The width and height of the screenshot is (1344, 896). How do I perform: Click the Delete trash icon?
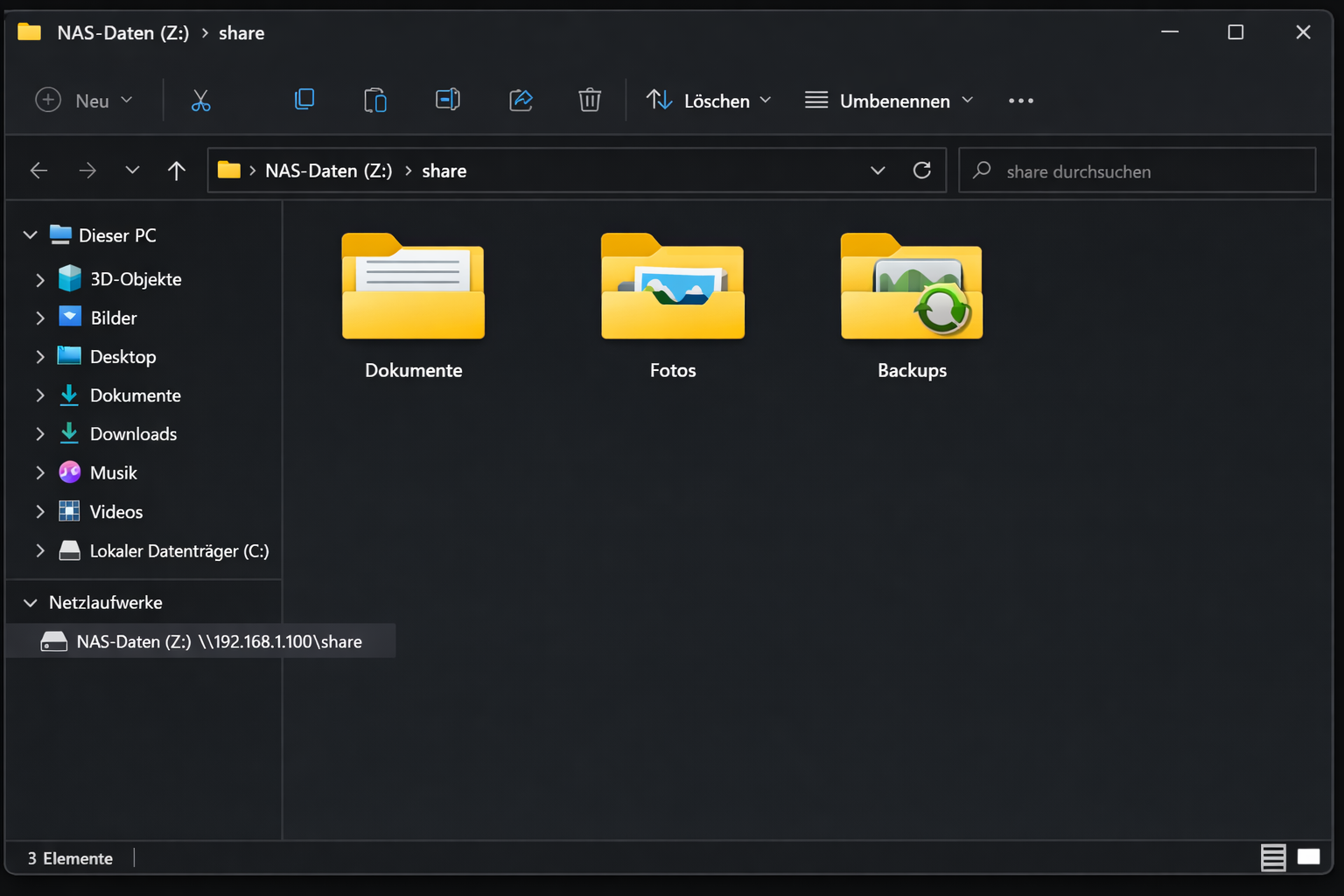(589, 100)
